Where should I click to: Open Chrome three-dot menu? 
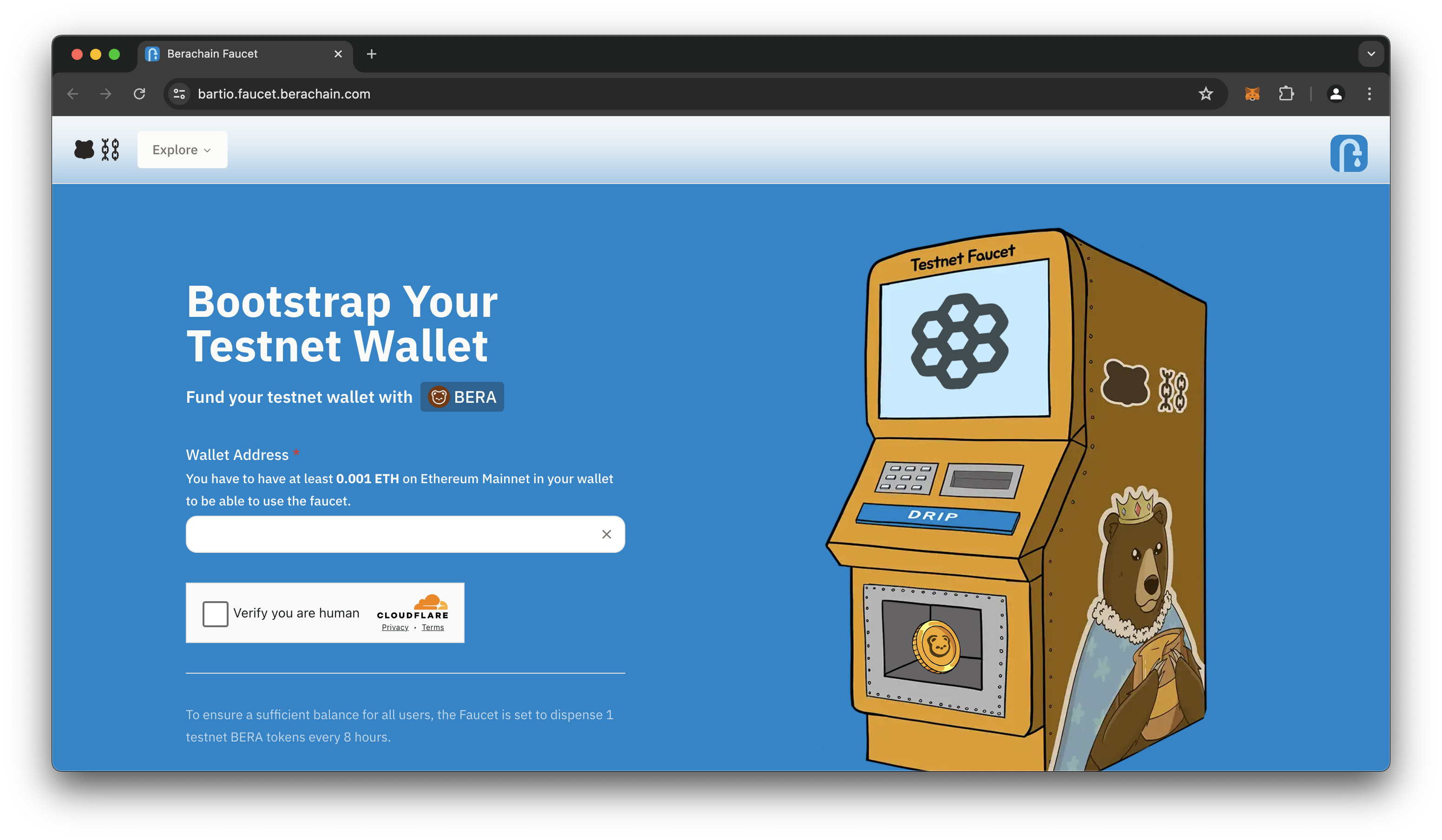(1370, 94)
